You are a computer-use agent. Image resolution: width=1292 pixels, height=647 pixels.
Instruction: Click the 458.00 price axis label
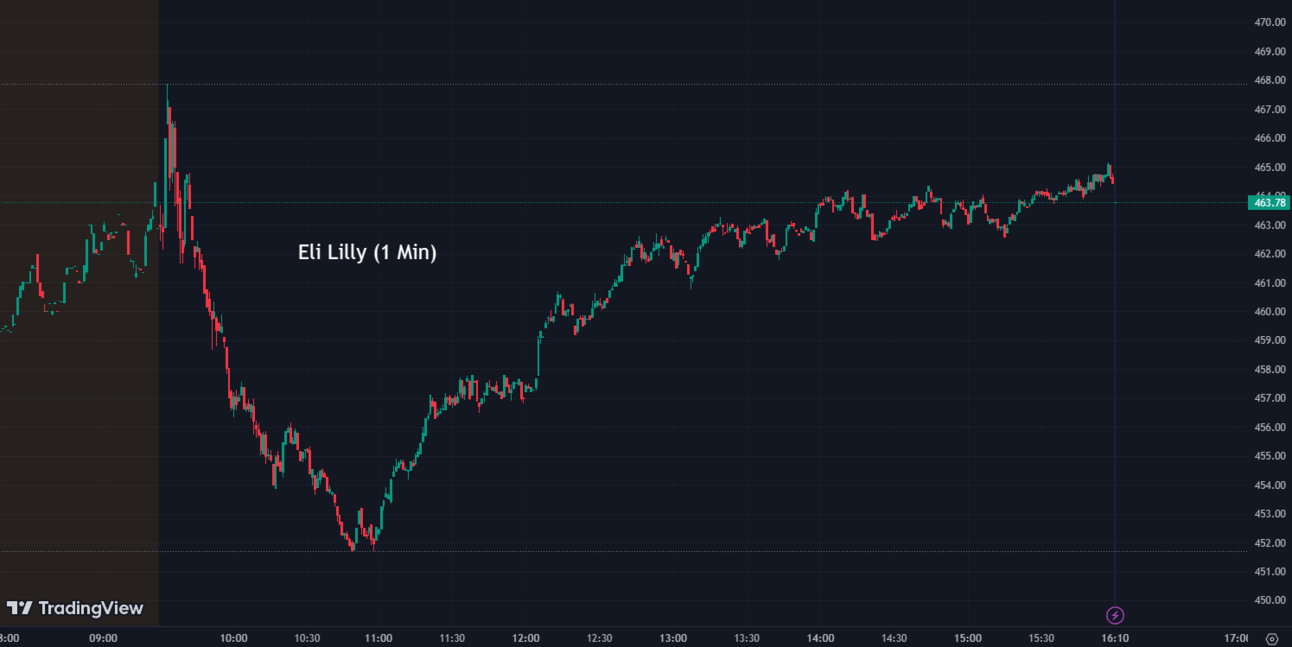pyautogui.click(x=1268, y=369)
